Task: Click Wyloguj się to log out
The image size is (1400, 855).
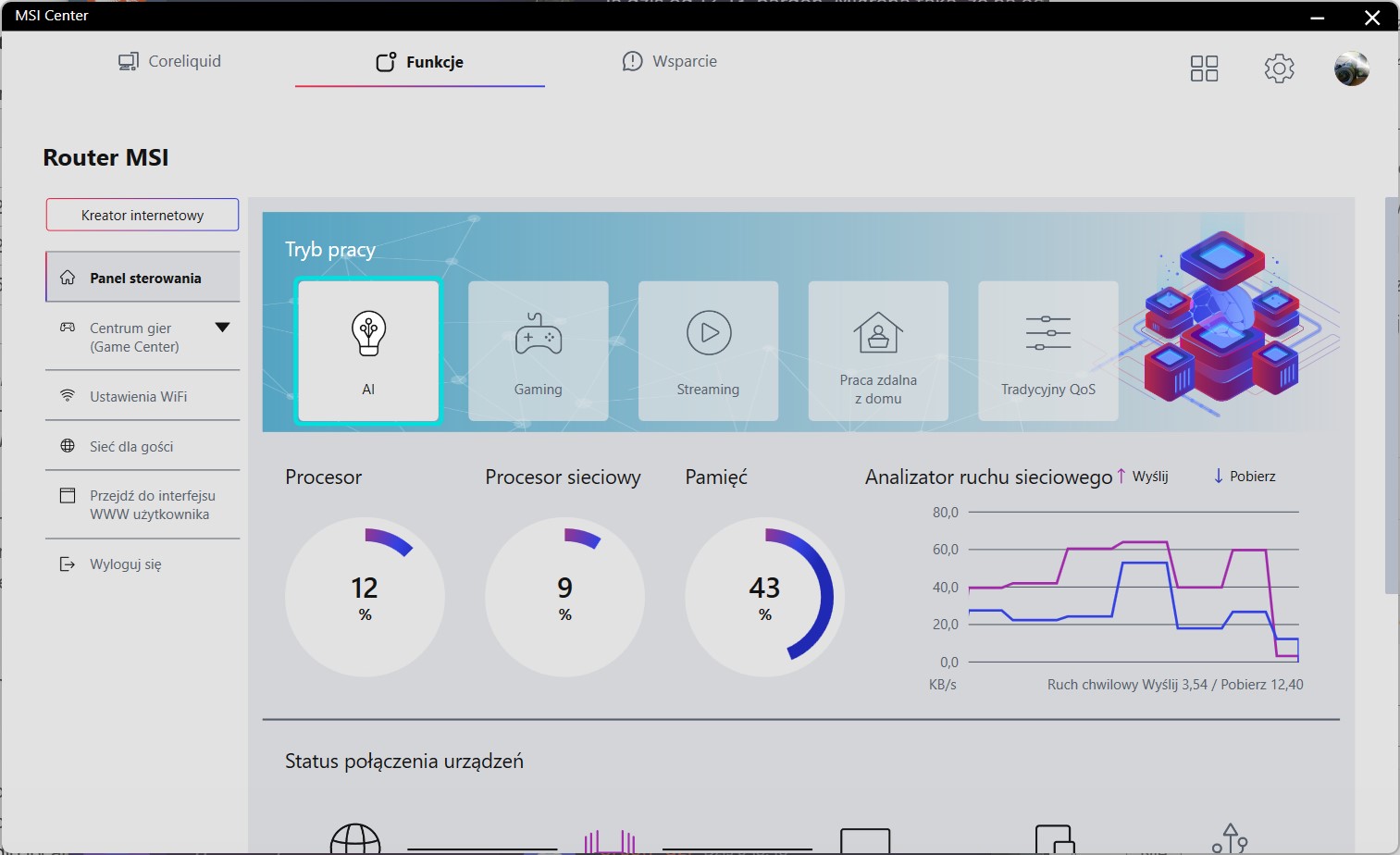Action: tap(126, 564)
